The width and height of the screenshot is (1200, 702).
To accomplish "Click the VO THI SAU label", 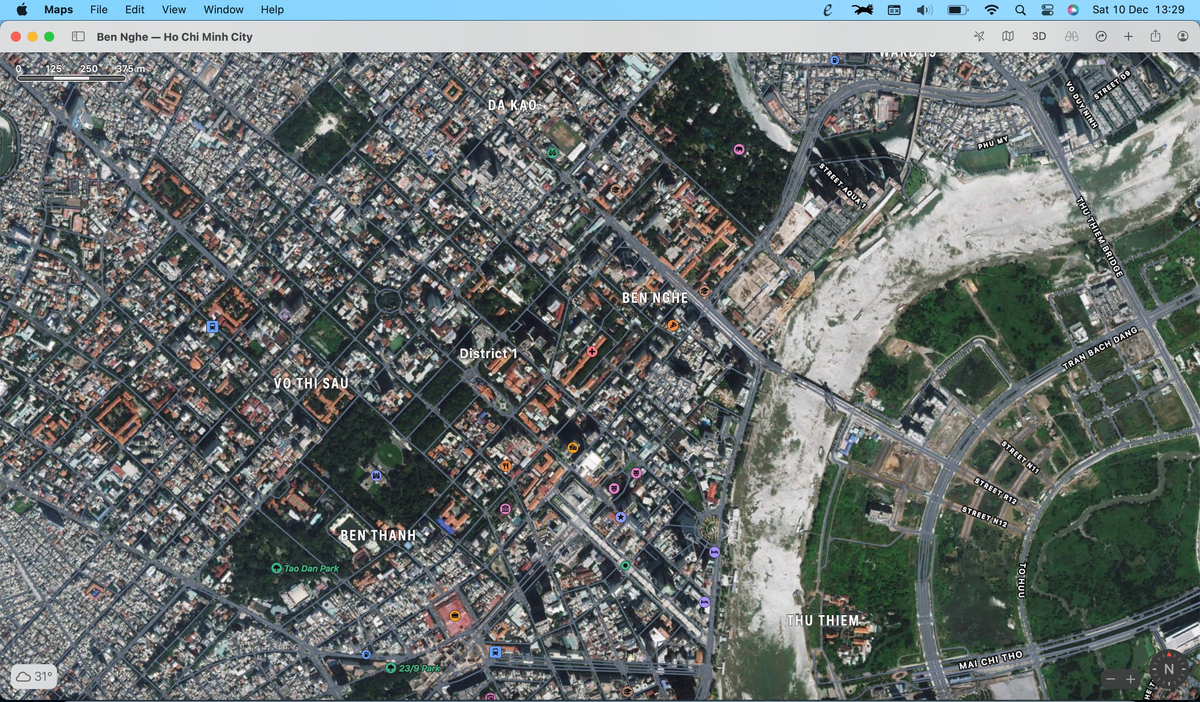I will click(x=311, y=383).
